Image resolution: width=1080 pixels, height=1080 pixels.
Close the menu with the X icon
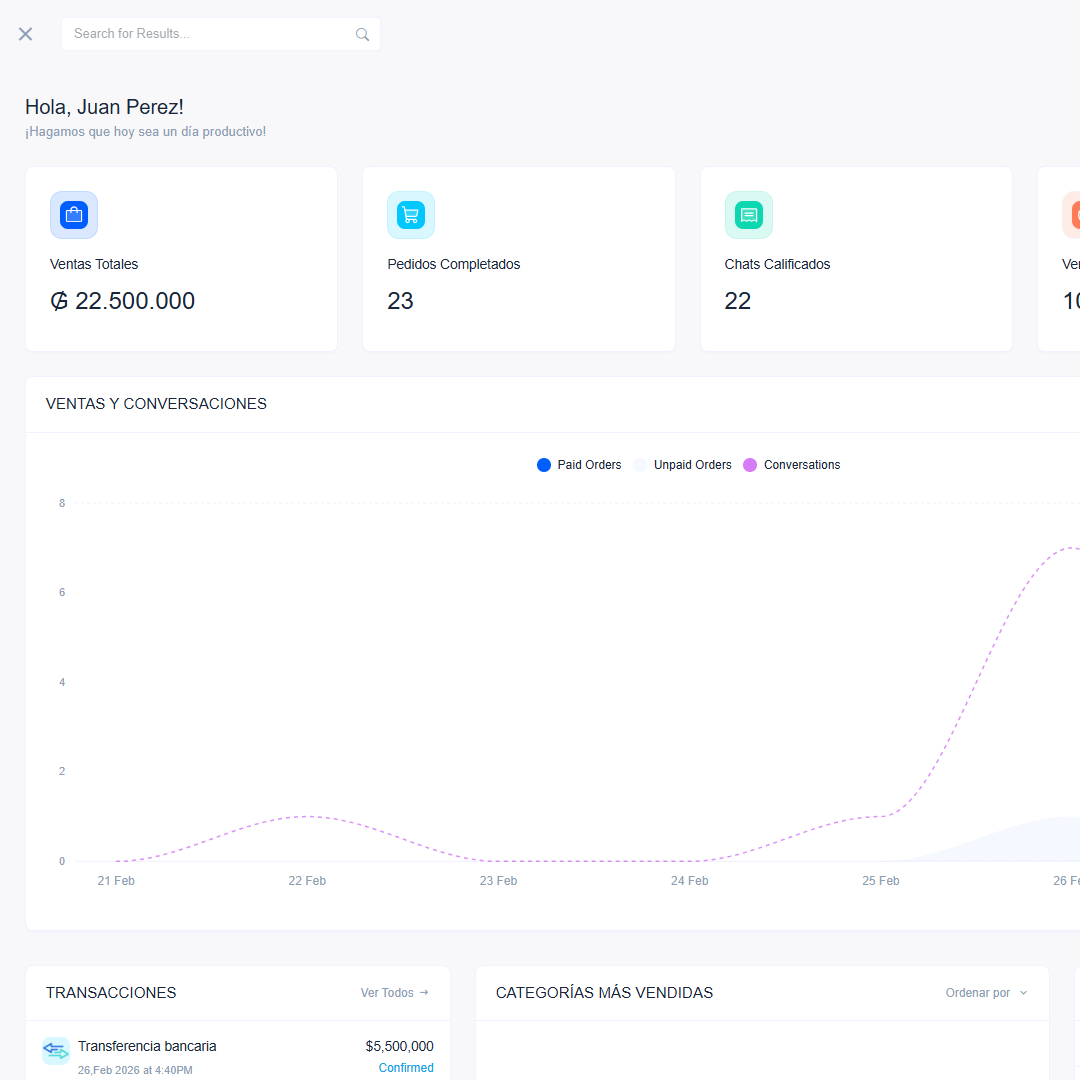(x=25, y=34)
